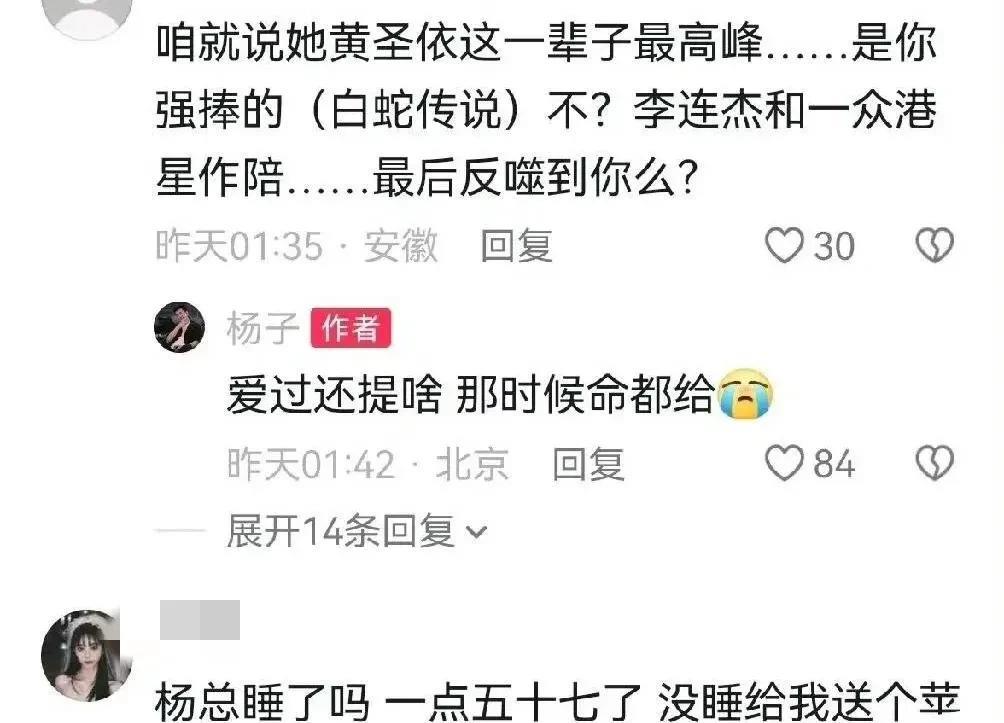Reply to 杨子's Beijing comment
Image resolution: width=1004 pixels, height=723 pixels.
(x=588, y=464)
